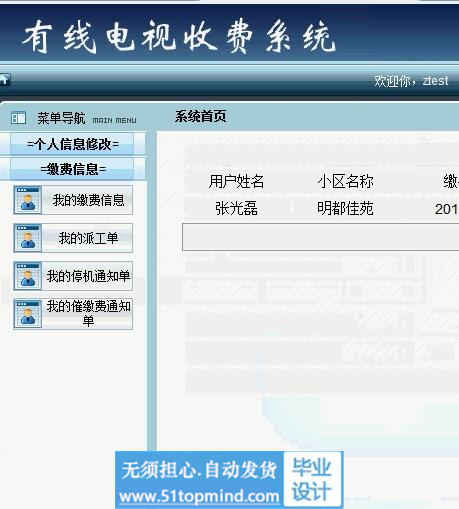
Task: Click the empty box below the table row
Action: pos(321,237)
